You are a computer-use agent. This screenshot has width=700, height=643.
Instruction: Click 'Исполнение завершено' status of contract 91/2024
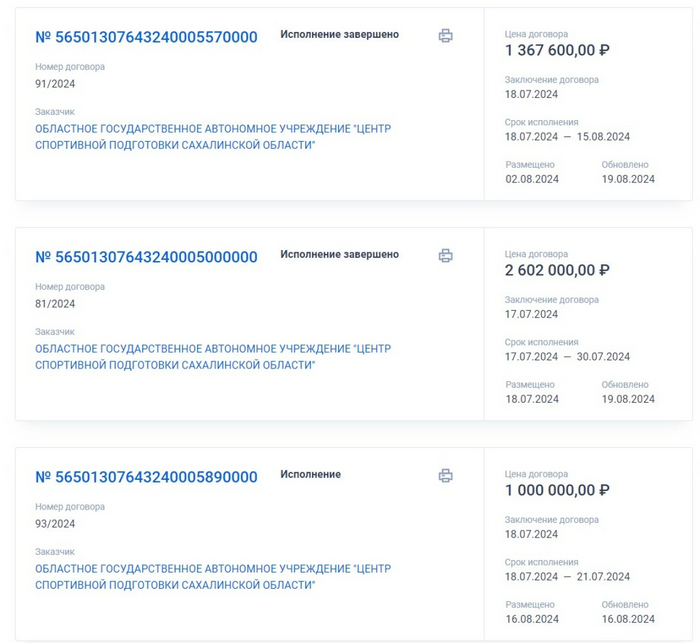pyautogui.click(x=339, y=34)
